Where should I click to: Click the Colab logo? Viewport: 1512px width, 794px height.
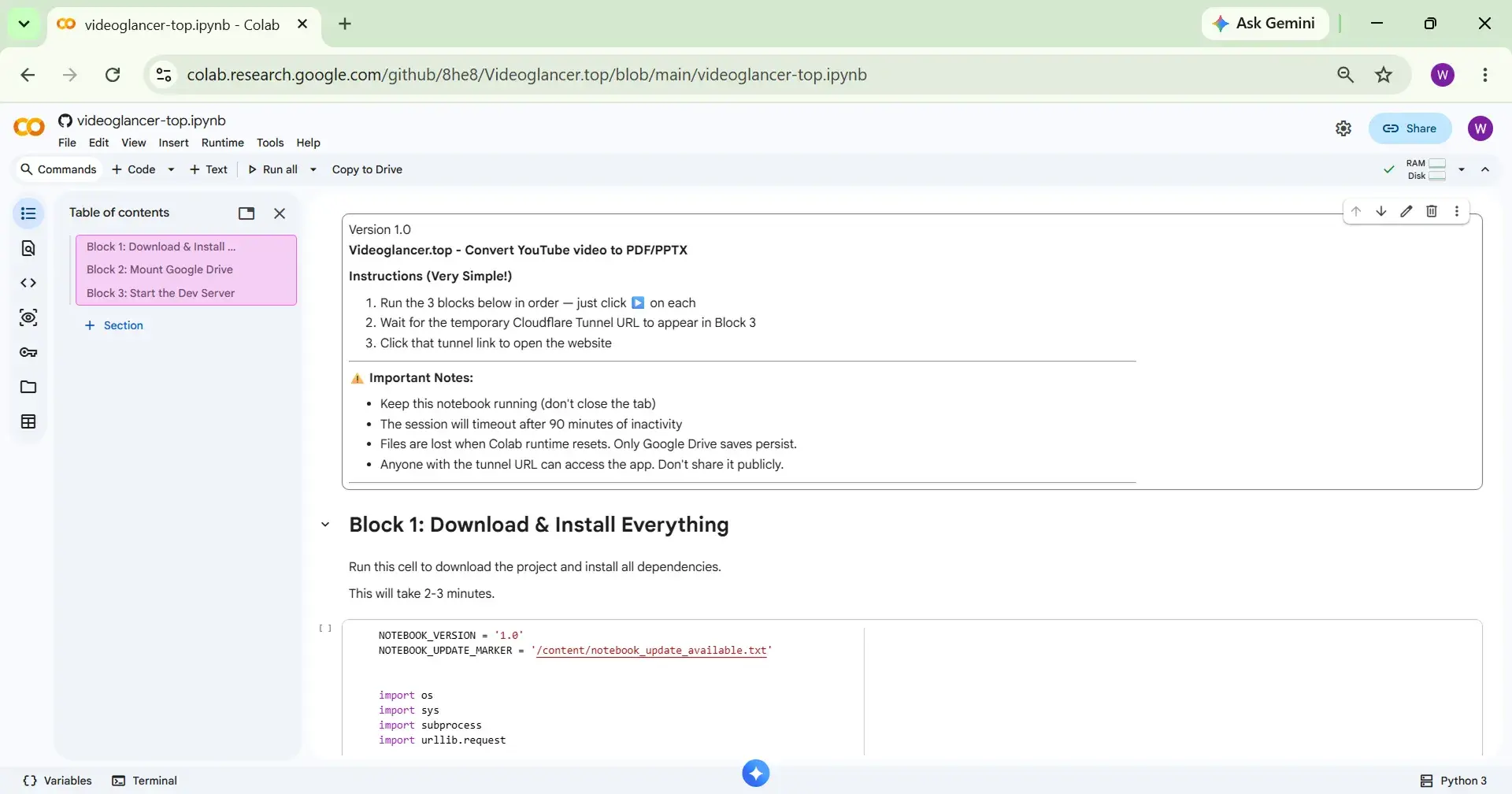[29, 127]
